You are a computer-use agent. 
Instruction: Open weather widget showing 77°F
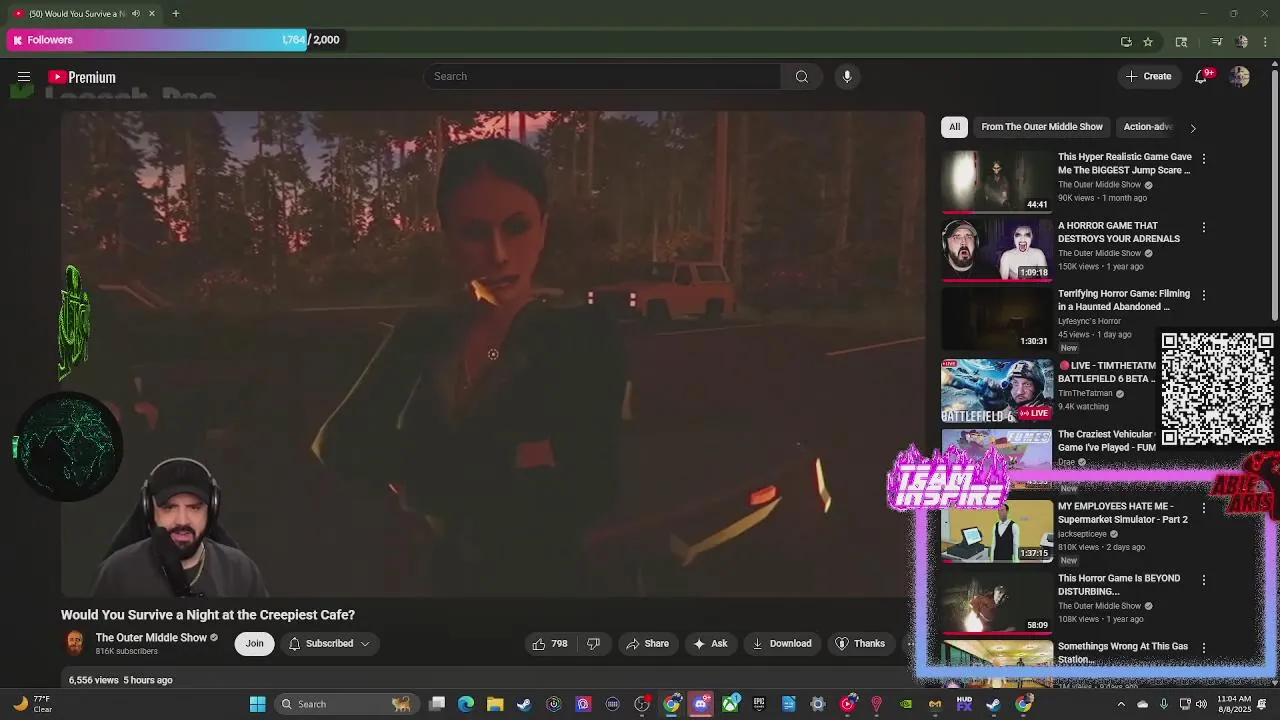click(32, 704)
